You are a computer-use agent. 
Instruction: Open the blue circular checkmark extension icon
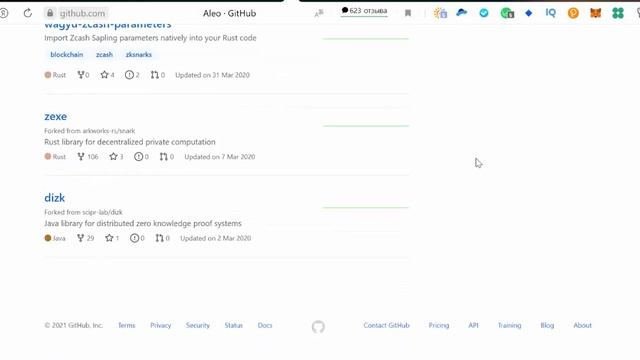click(484, 13)
